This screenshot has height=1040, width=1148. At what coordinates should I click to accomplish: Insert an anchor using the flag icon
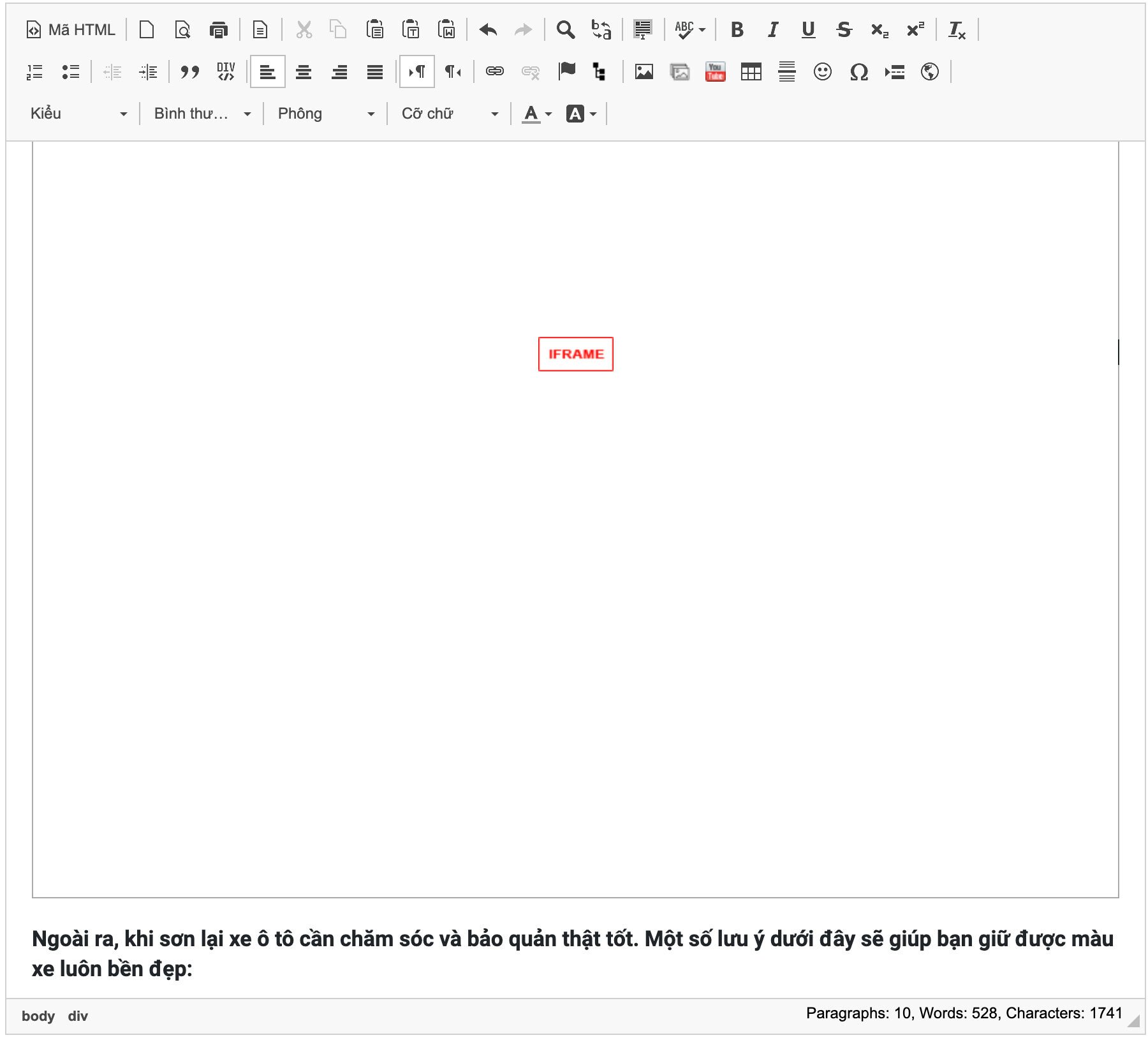coord(566,72)
